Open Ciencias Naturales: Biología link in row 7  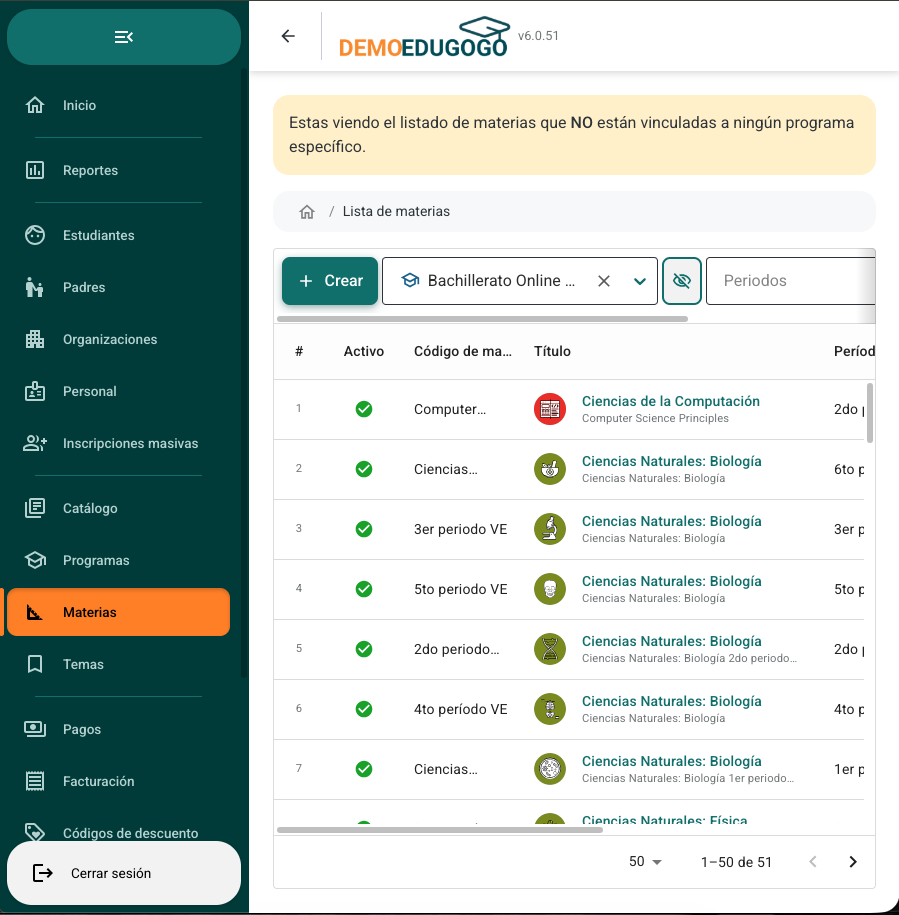(x=671, y=762)
